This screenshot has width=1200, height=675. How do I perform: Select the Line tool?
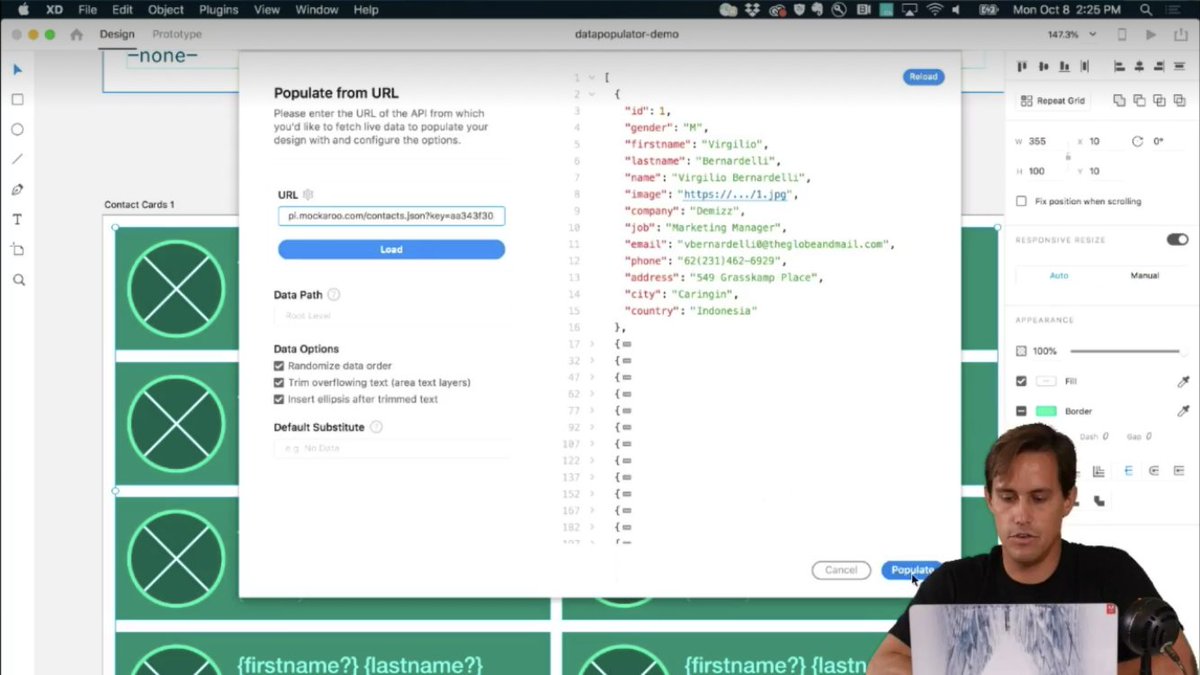(18, 159)
